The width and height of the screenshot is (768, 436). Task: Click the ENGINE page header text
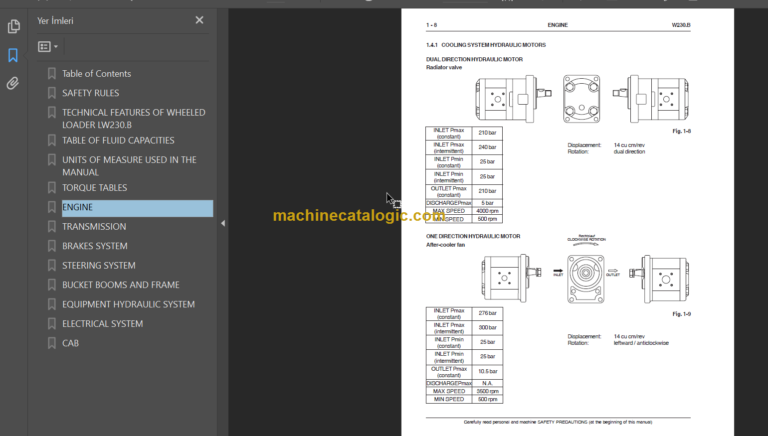point(557,25)
